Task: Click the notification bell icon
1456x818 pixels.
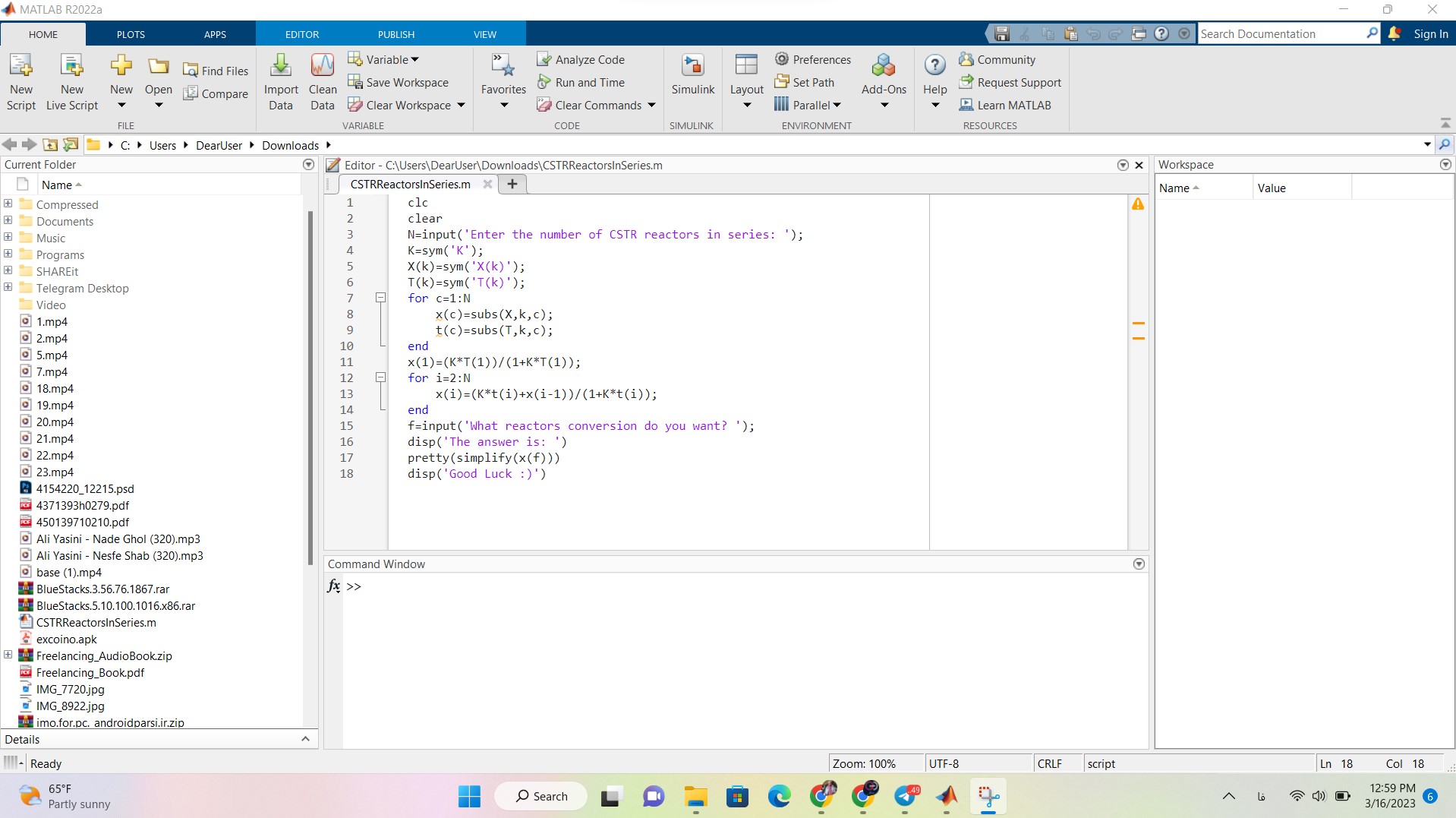Action: 1395,33
